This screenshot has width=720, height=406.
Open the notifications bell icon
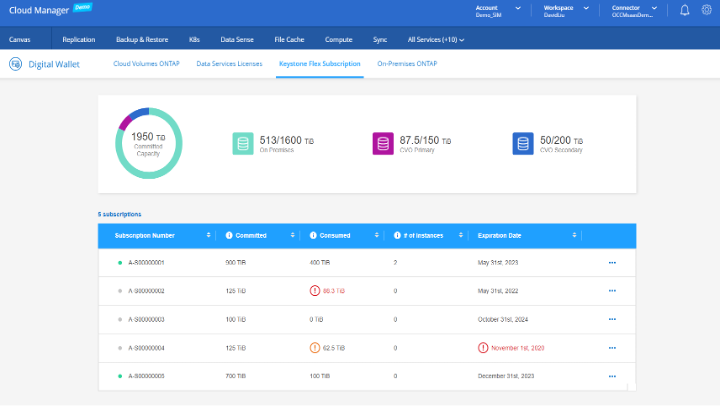point(685,10)
